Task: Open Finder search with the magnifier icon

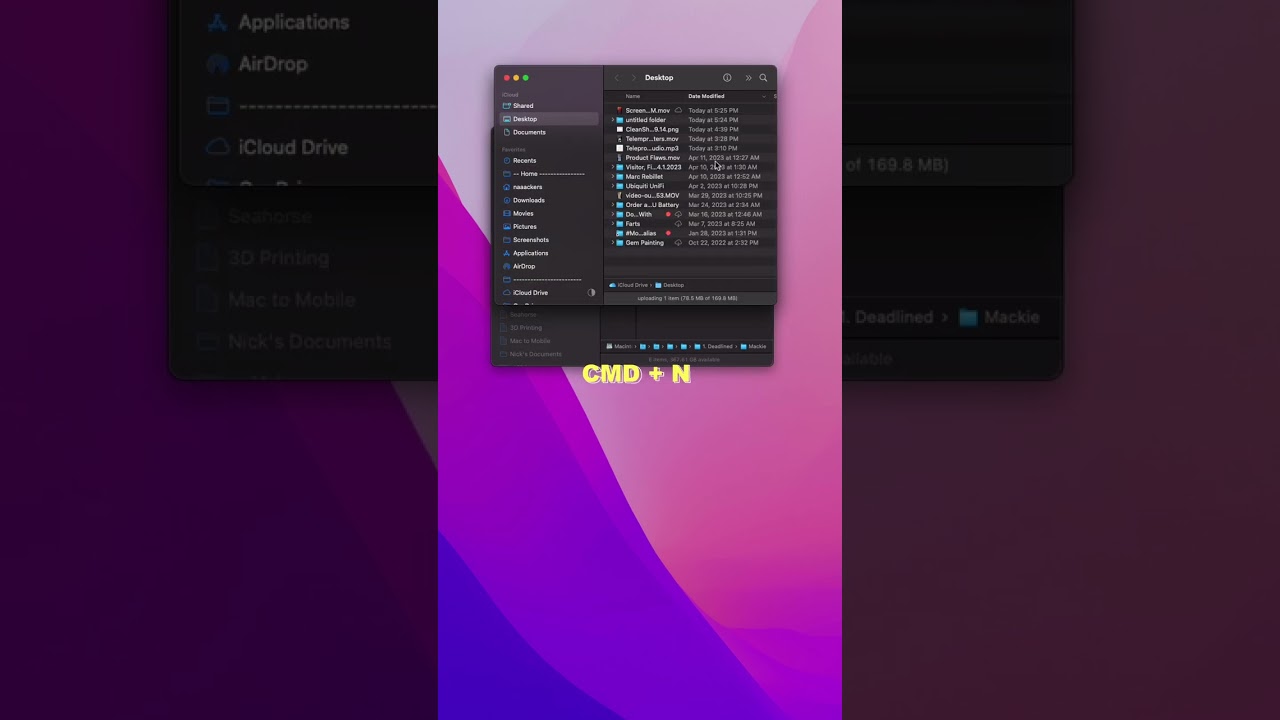Action: (x=763, y=78)
